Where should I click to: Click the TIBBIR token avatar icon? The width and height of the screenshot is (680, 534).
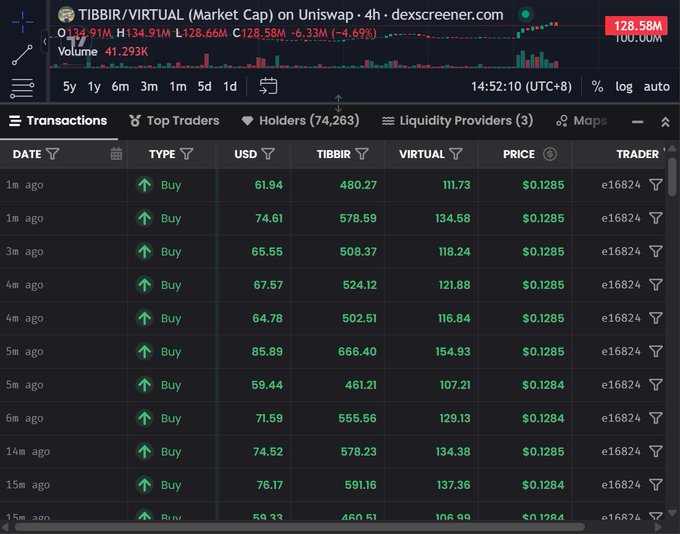point(66,15)
